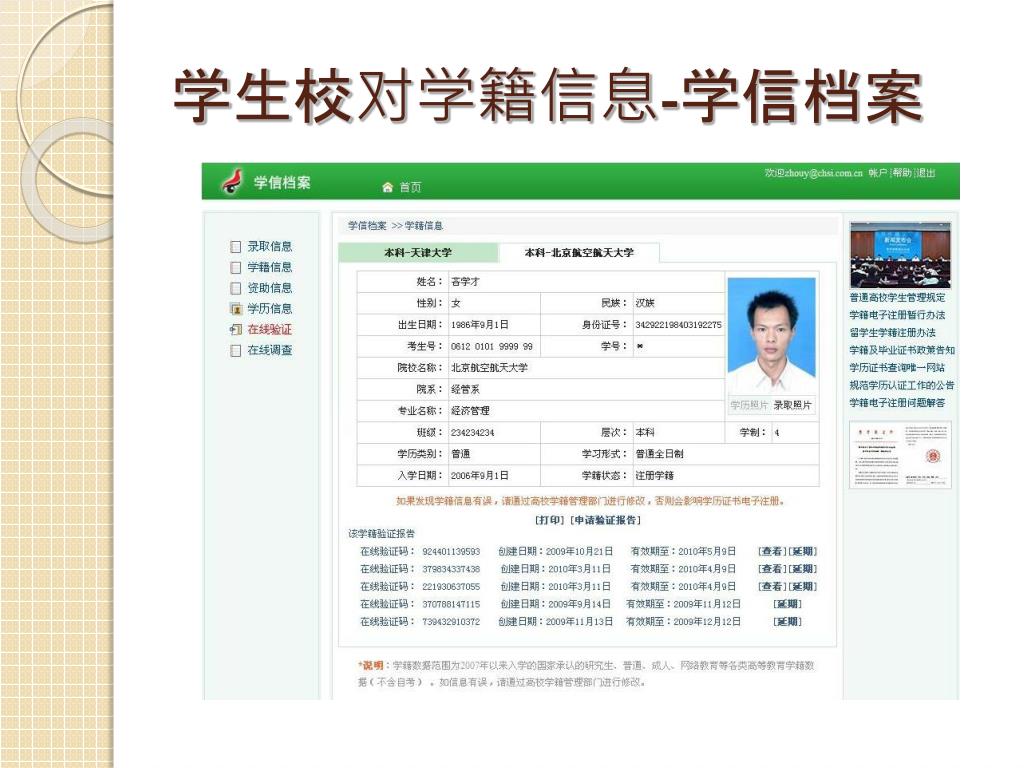Click the 学信档案 bird logo icon

232,182
